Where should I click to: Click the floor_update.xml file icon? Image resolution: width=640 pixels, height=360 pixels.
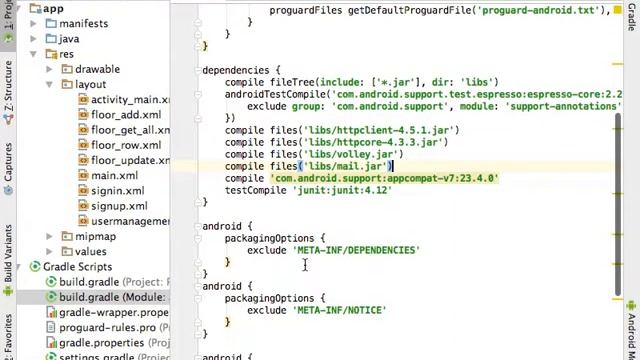pos(83,160)
